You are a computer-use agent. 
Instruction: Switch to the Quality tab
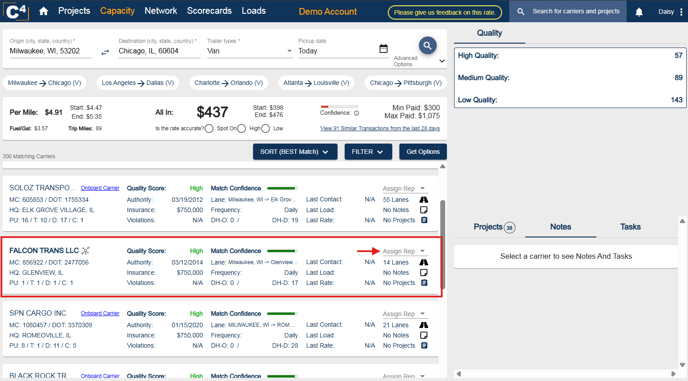pyautogui.click(x=489, y=33)
